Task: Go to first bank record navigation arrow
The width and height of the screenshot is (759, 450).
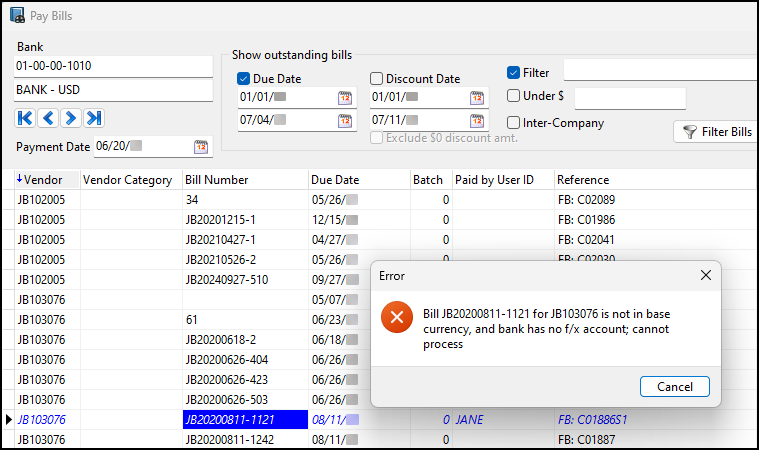Action: click(25, 118)
